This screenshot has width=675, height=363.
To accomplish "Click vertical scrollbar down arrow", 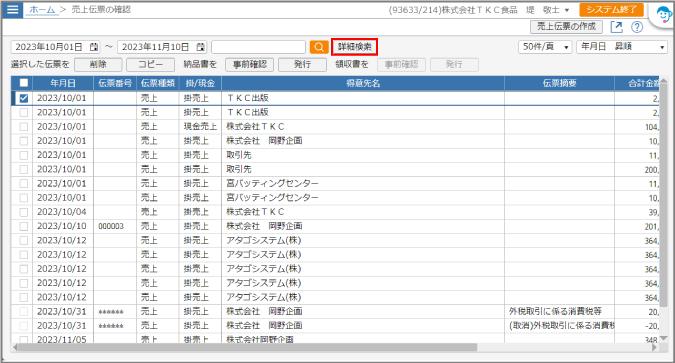I will coord(663,338).
